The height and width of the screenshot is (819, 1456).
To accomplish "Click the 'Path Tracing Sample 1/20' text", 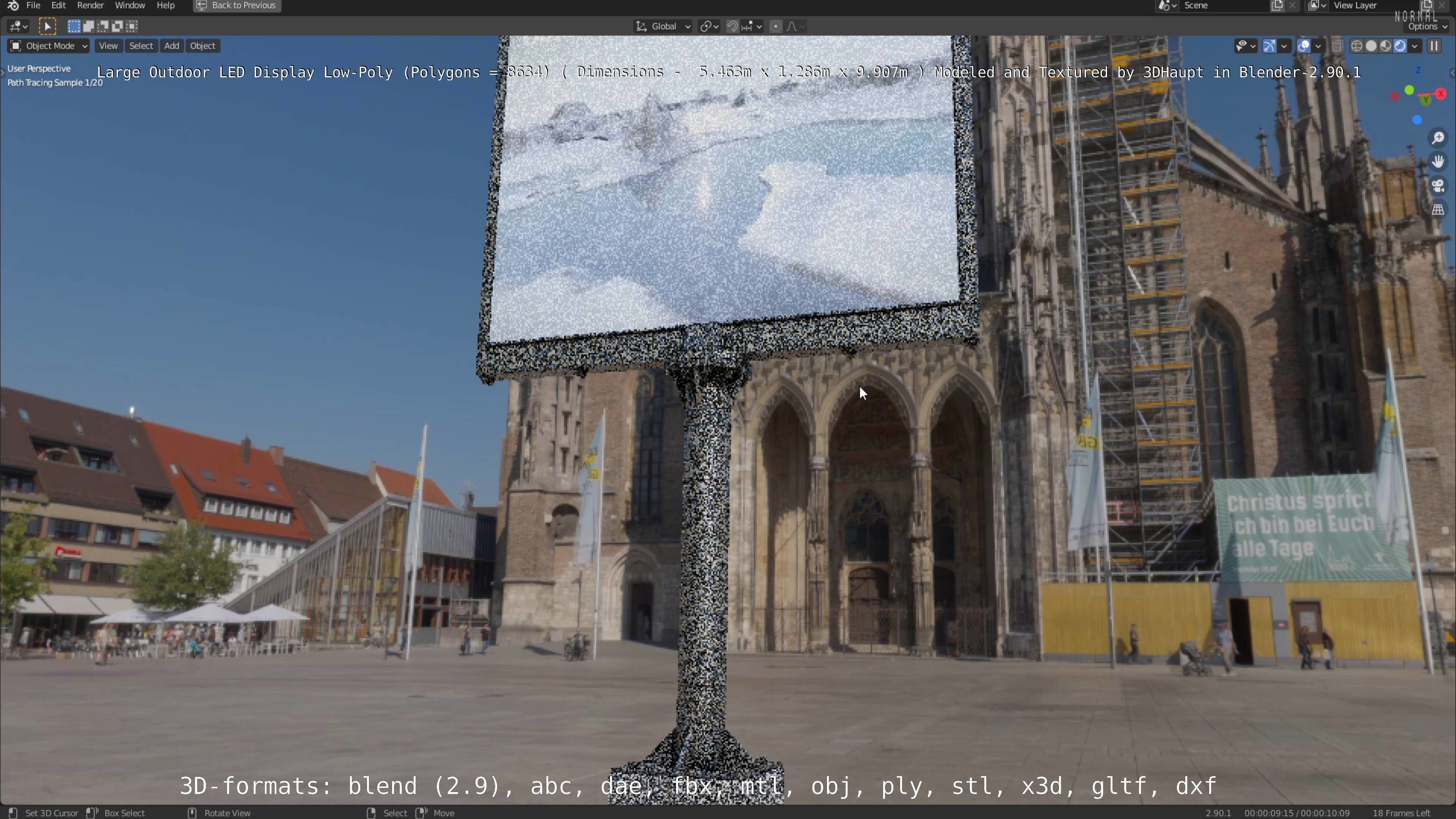I will pos(55,83).
